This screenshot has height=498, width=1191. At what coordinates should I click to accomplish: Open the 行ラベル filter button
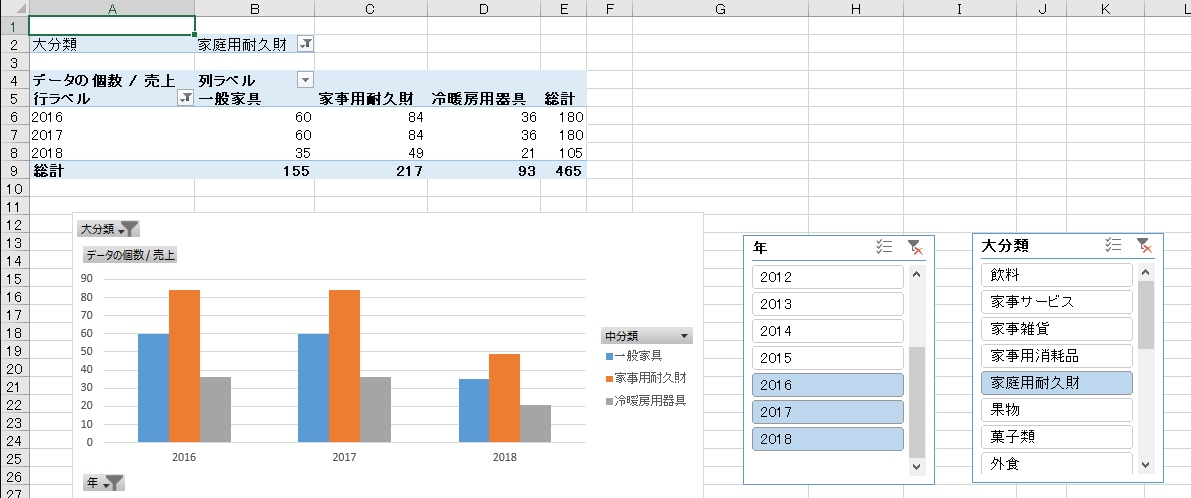coord(185,99)
